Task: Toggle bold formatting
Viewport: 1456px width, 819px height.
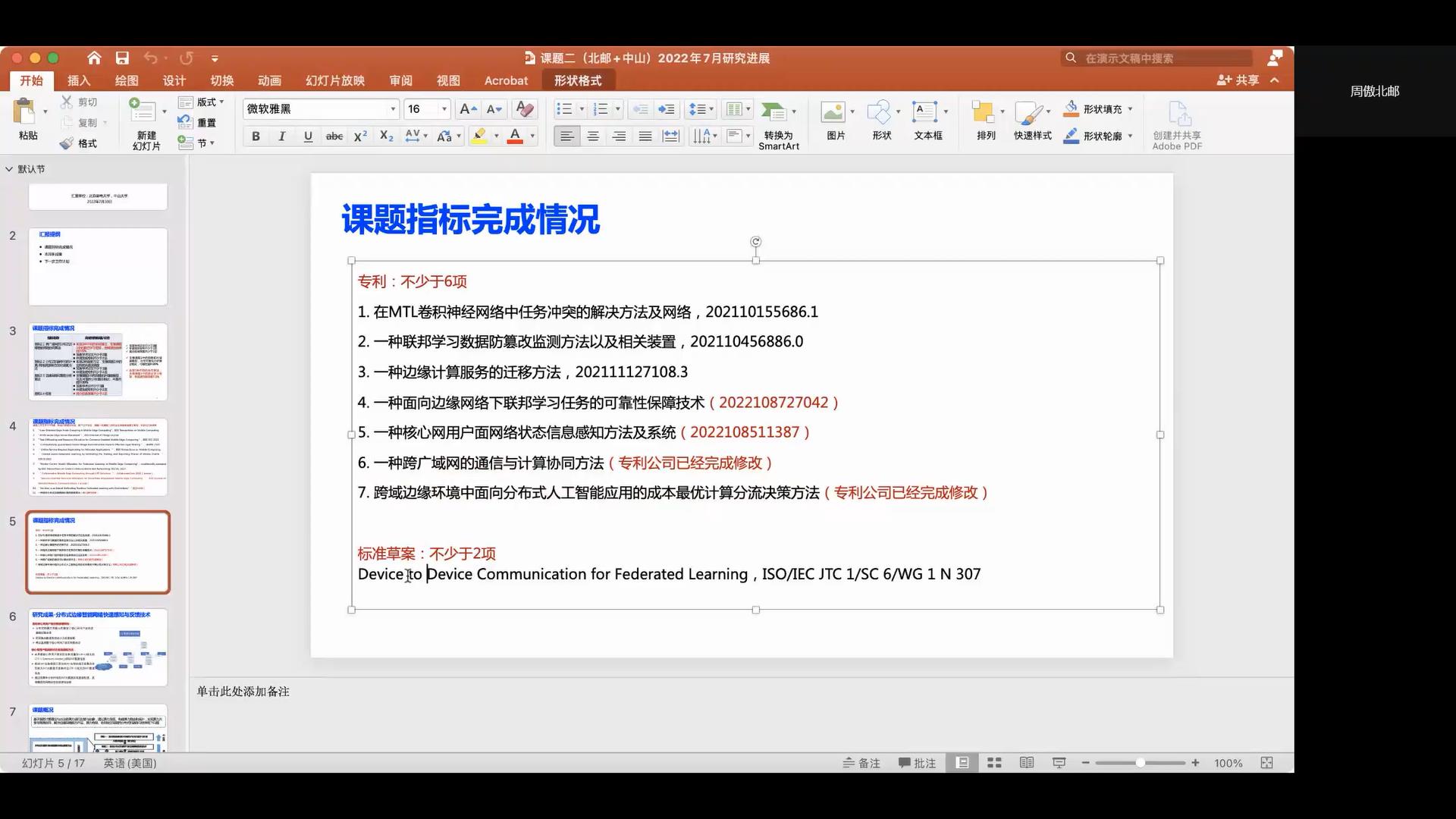Action: pos(256,136)
